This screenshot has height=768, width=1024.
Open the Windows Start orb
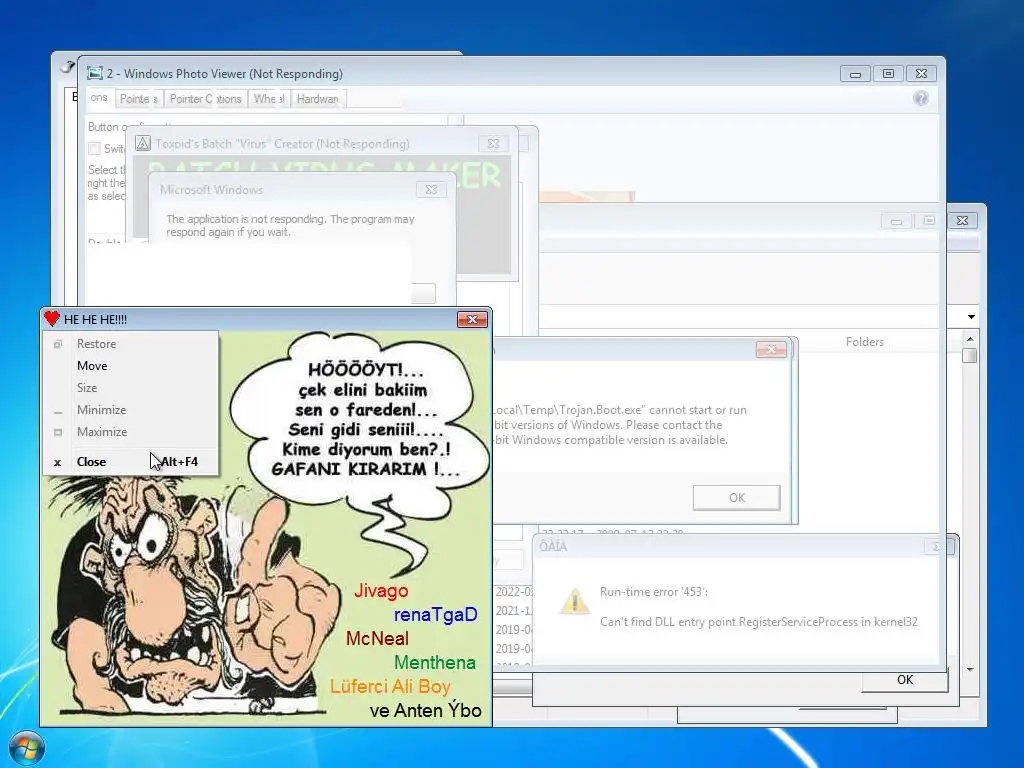[x=26, y=748]
